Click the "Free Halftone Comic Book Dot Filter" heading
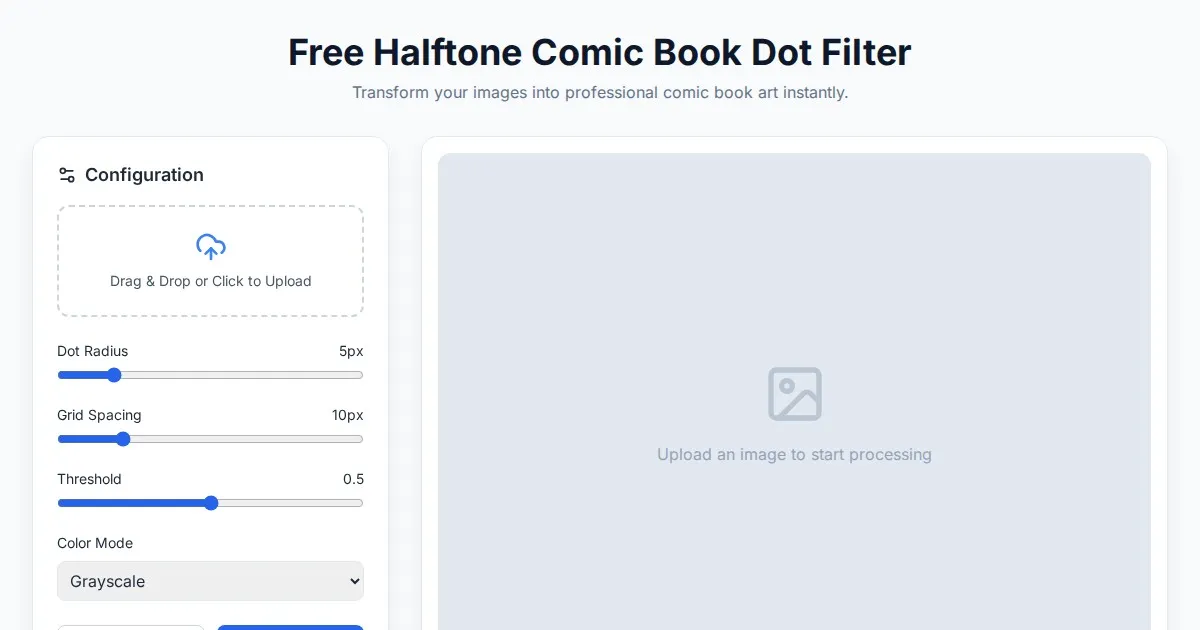Screen dimensions: 1200x630 [x=599, y=52]
